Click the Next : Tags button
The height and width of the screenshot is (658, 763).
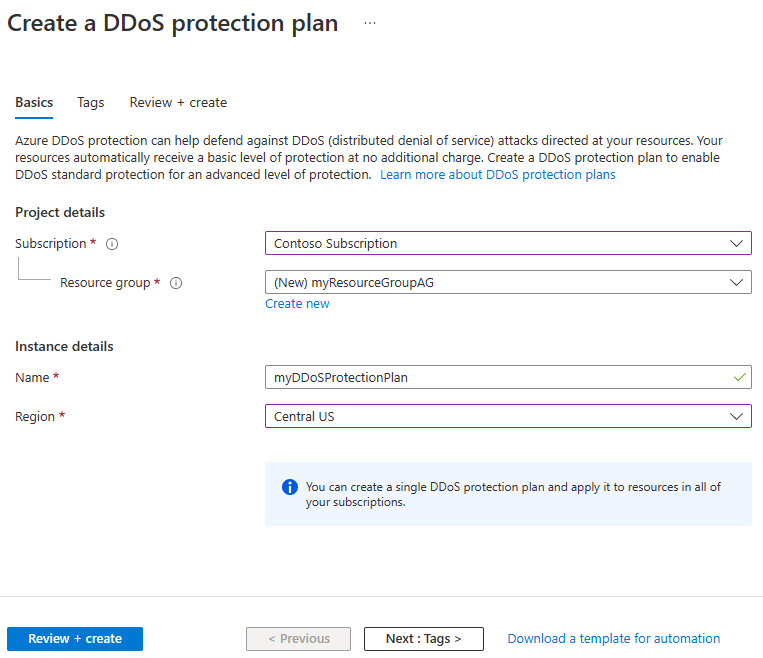pyautogui.click(x=423, y=639)
